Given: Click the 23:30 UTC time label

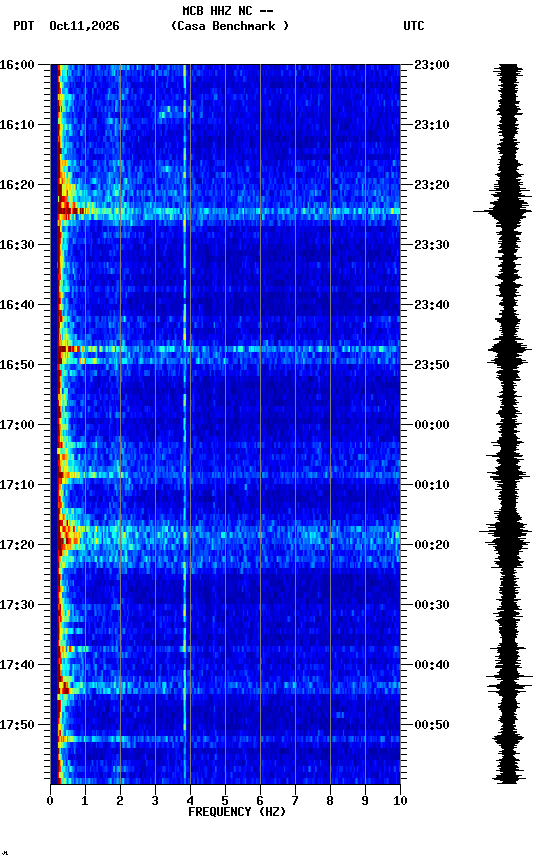Looking at the screenshot, I should coord(432,245).
